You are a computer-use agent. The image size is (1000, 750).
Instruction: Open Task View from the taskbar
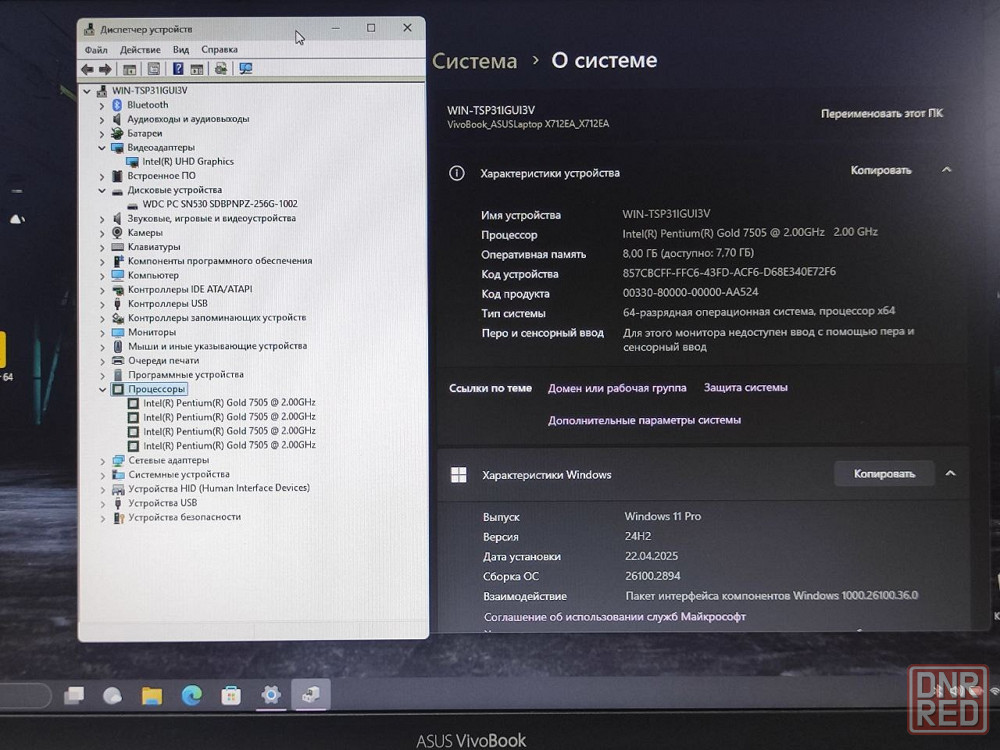[x=75, y=695]
